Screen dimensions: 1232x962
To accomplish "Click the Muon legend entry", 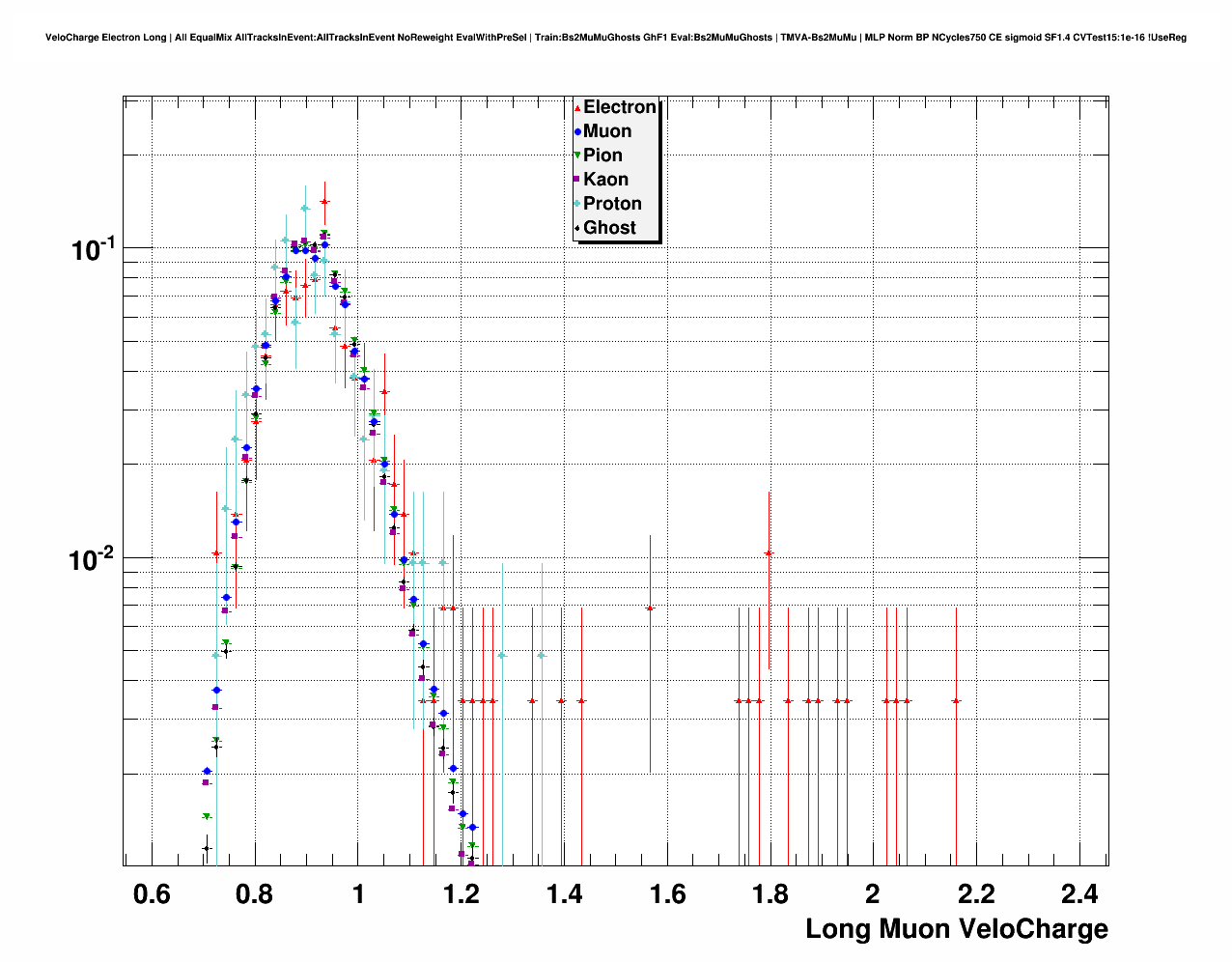I will coord(603,131).
